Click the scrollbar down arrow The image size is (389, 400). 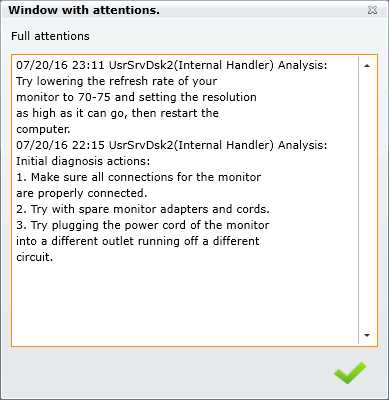tap(367, 335)
